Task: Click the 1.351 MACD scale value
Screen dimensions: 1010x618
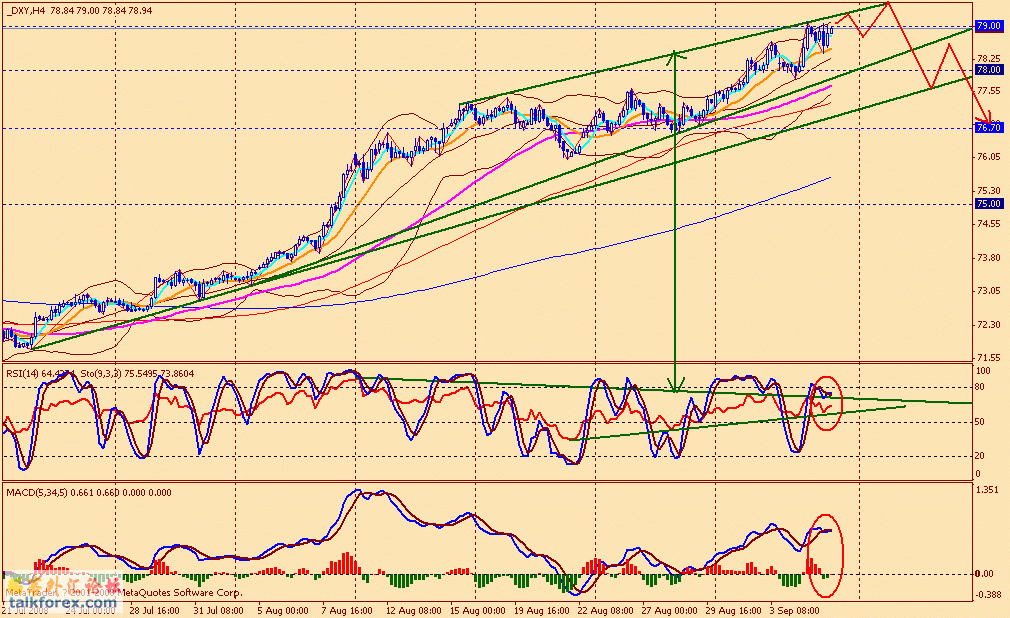Action: 989,490
